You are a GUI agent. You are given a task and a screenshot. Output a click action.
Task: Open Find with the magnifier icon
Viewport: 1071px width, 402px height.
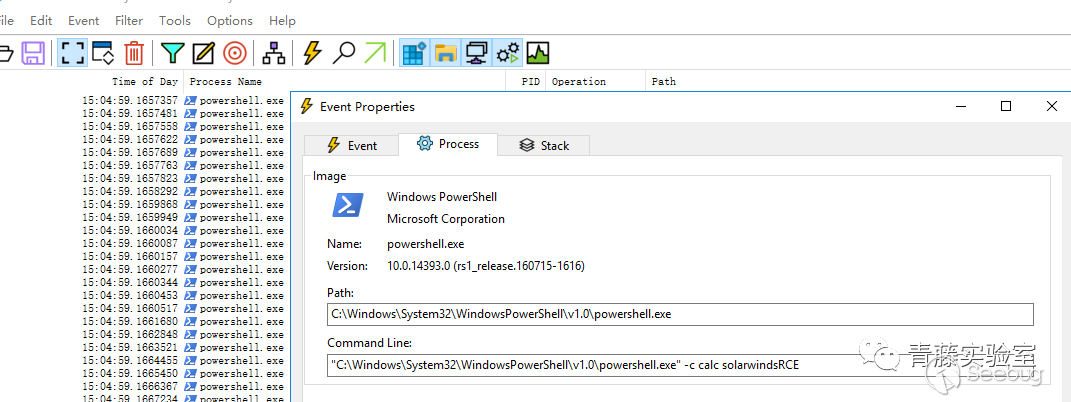point(344,53)
